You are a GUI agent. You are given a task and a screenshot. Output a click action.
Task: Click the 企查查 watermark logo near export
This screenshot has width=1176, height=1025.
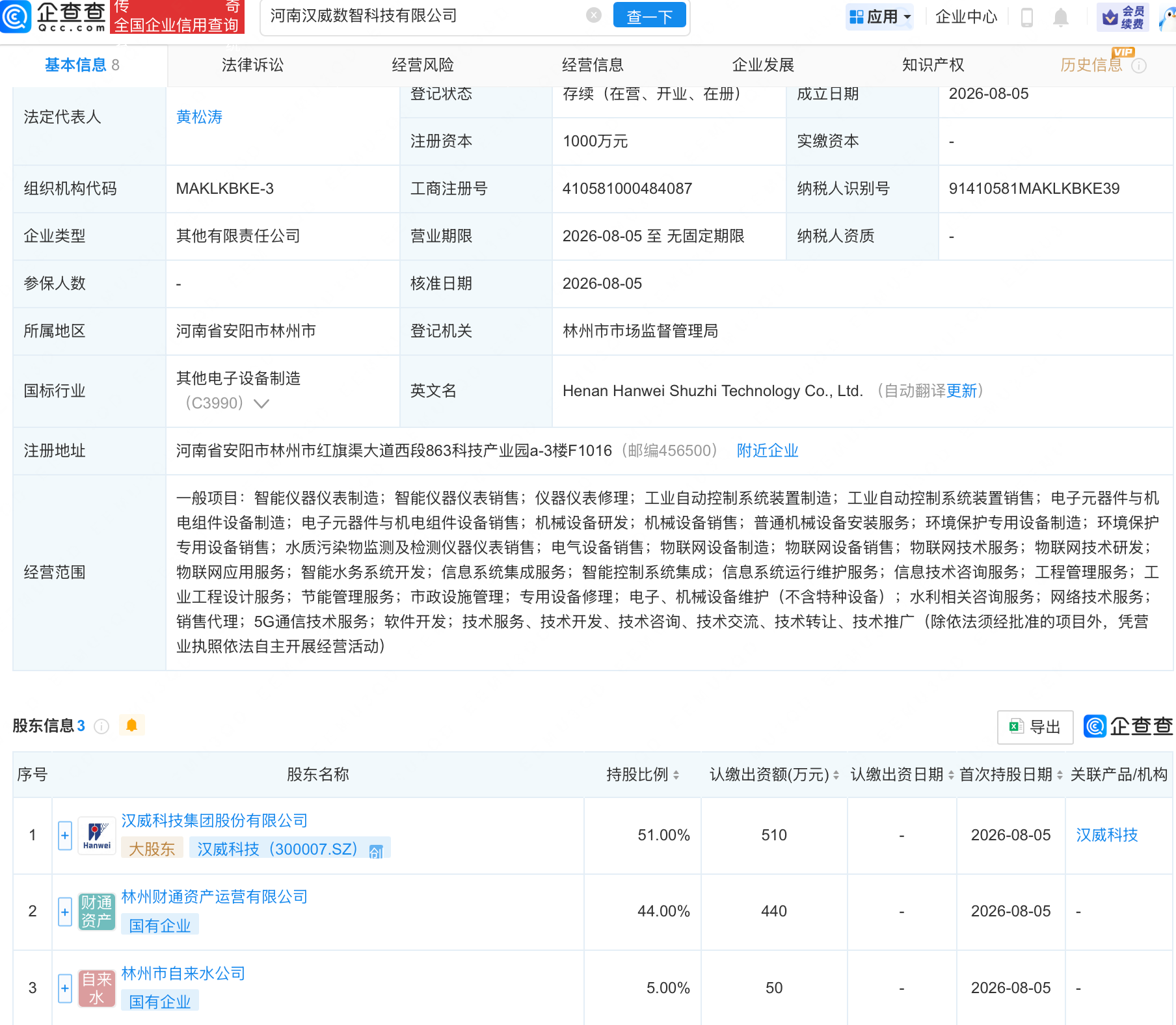(x=1129, y=726)
